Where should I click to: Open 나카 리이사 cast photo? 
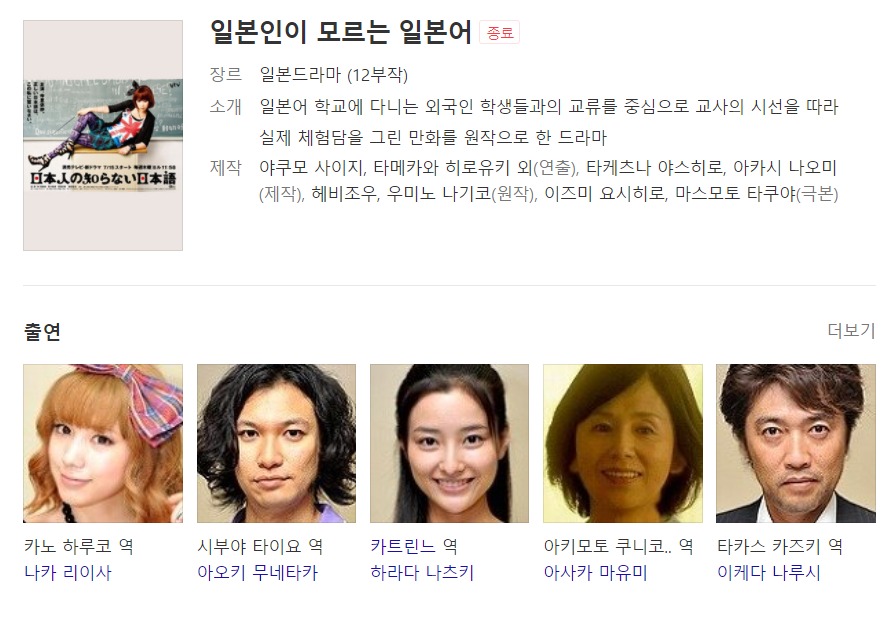(x=103, y=443)
